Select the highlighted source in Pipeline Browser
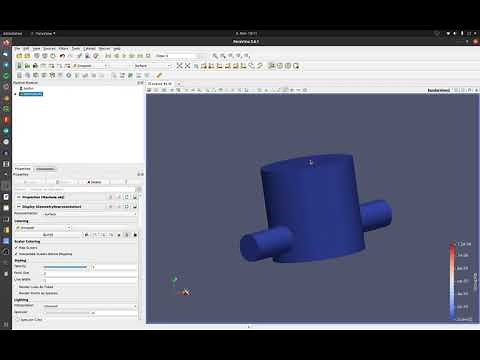Viewport: 480px width, 360px height. pos(31,94)
